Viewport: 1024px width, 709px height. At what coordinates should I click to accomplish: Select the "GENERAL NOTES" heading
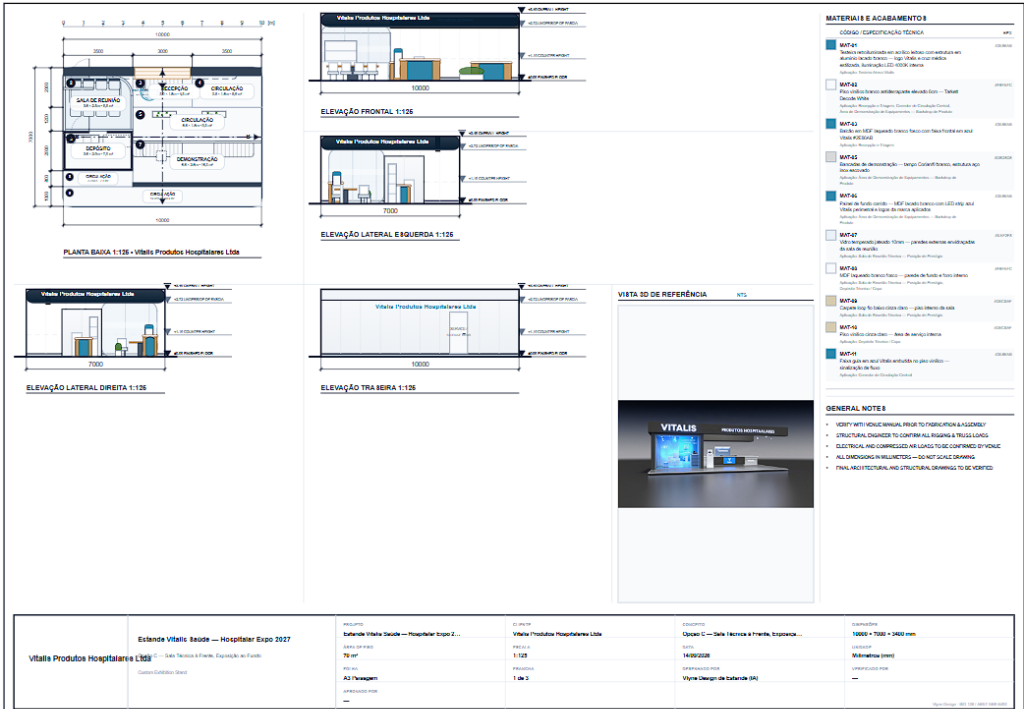click(x=856, y=408)
